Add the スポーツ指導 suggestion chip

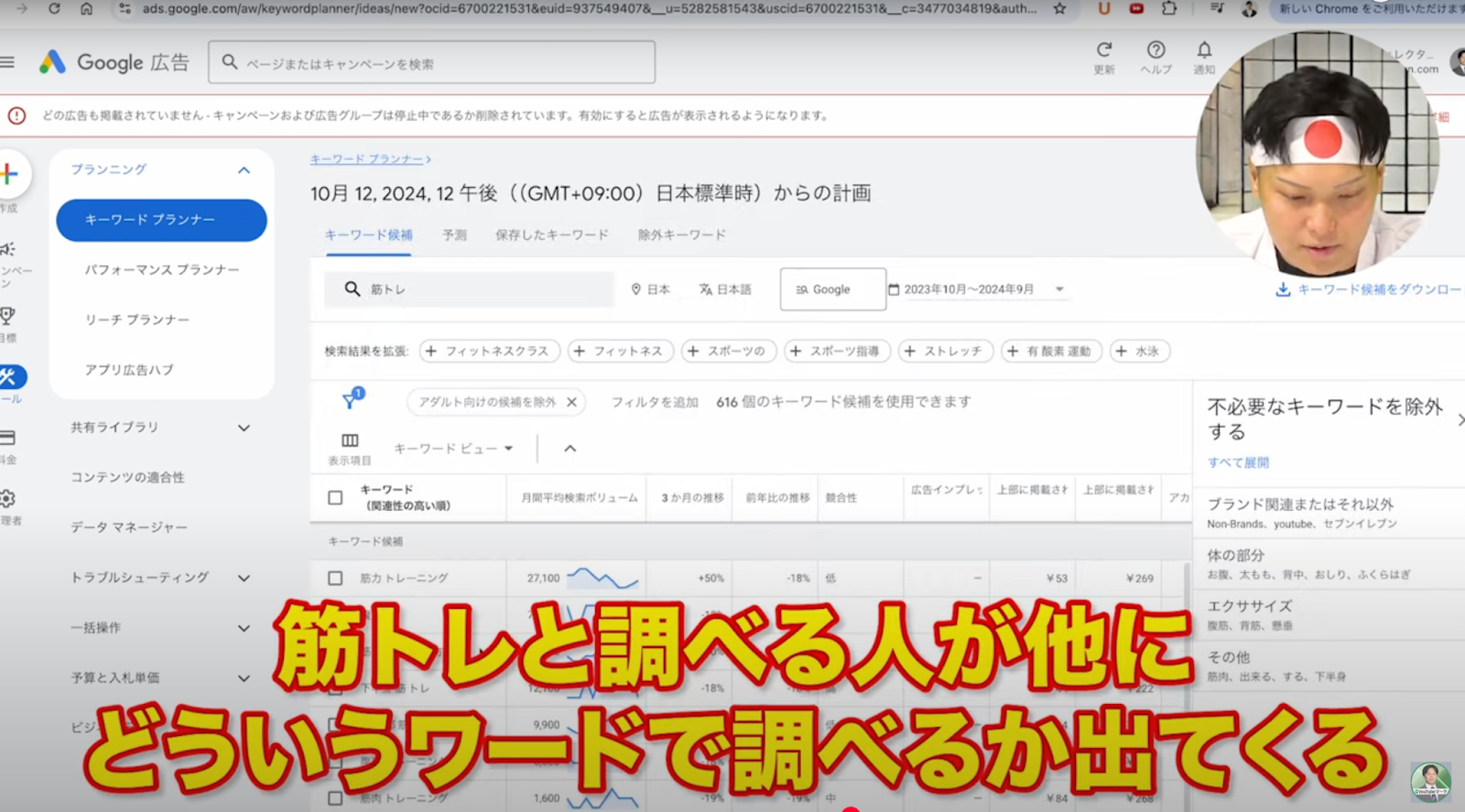pos(837,351)
